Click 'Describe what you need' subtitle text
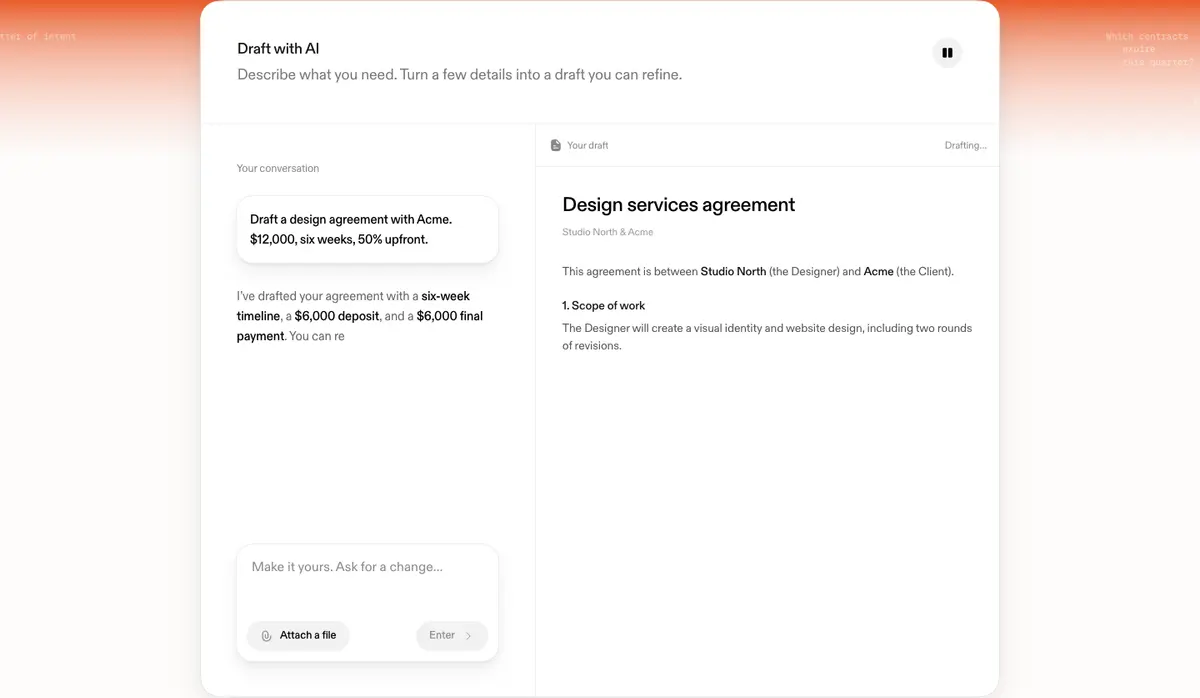This screenshot has width=1200, height=698. (460, 75)
